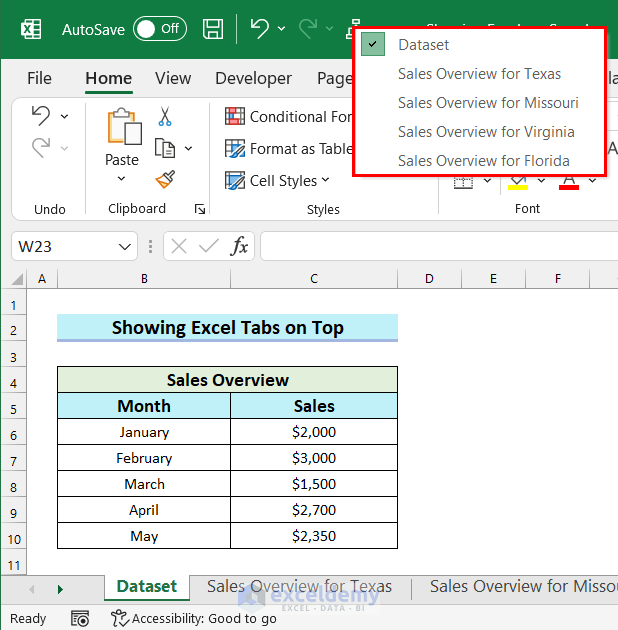The width and height of the screenshot is (618, 630).
Task: Switch to the View ribbon tab
Action: click(173, 78)
